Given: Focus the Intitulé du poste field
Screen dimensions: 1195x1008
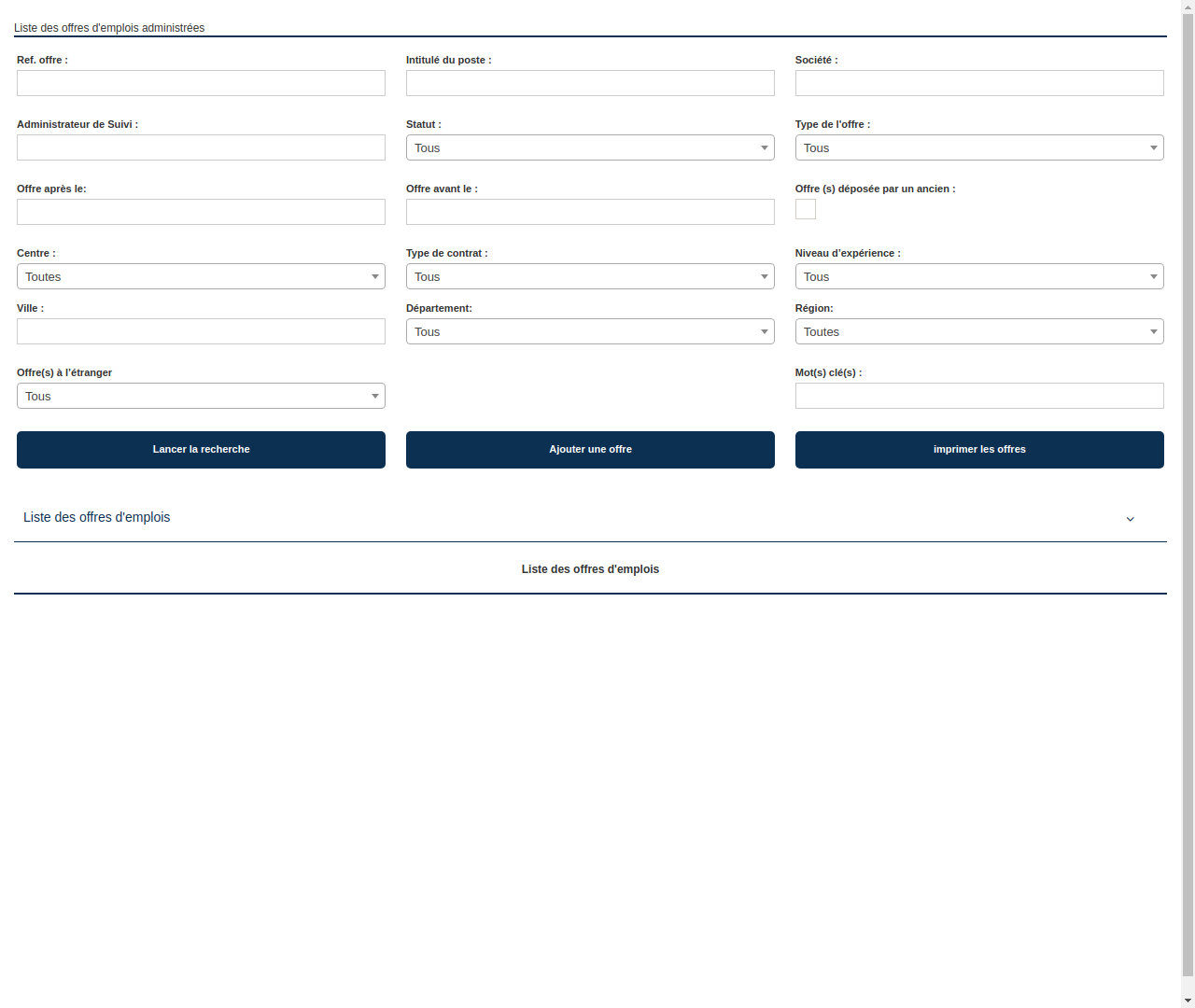Looking at the screenshot, I should 590,83.
